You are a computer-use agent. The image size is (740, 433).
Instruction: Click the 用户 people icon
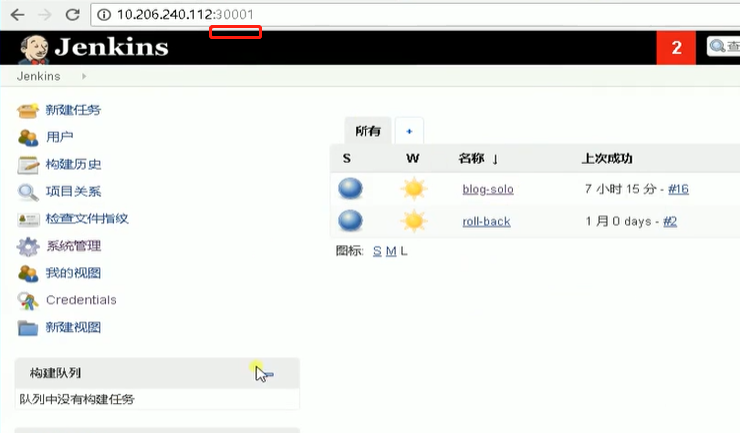pos(28,137)
